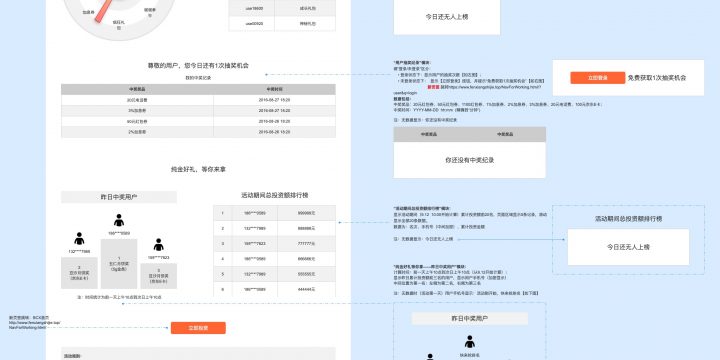Click the 999999元 amount in ranking row 1

(x=306, y=213)
